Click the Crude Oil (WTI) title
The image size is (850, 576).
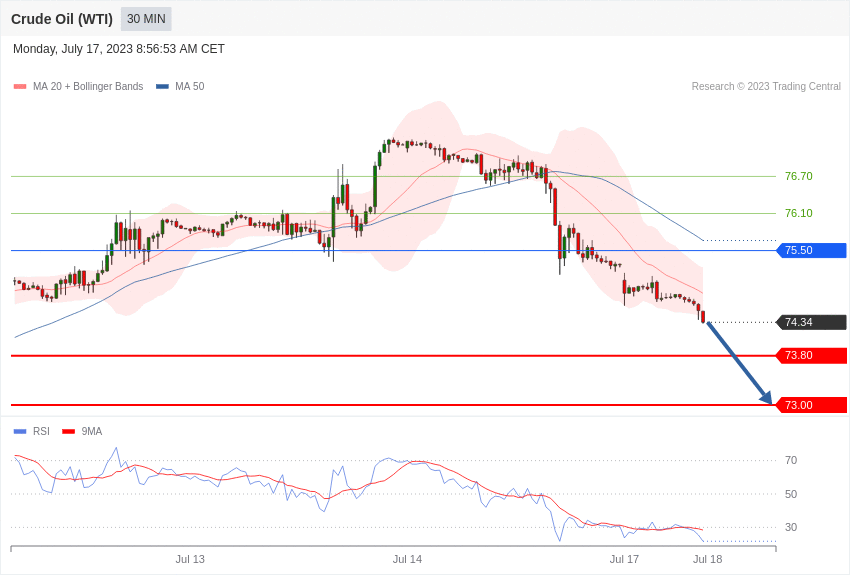[x=62, y=19]
